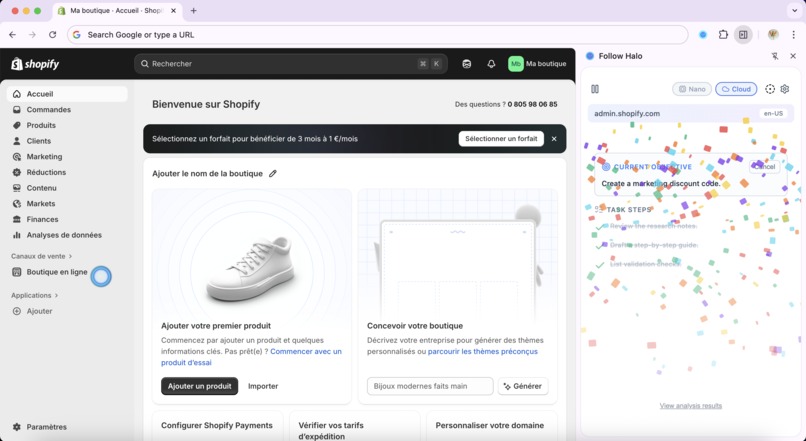This screenshot has height=441, width=806.
Task: Click the Générer button
Action: coord(523,386)
